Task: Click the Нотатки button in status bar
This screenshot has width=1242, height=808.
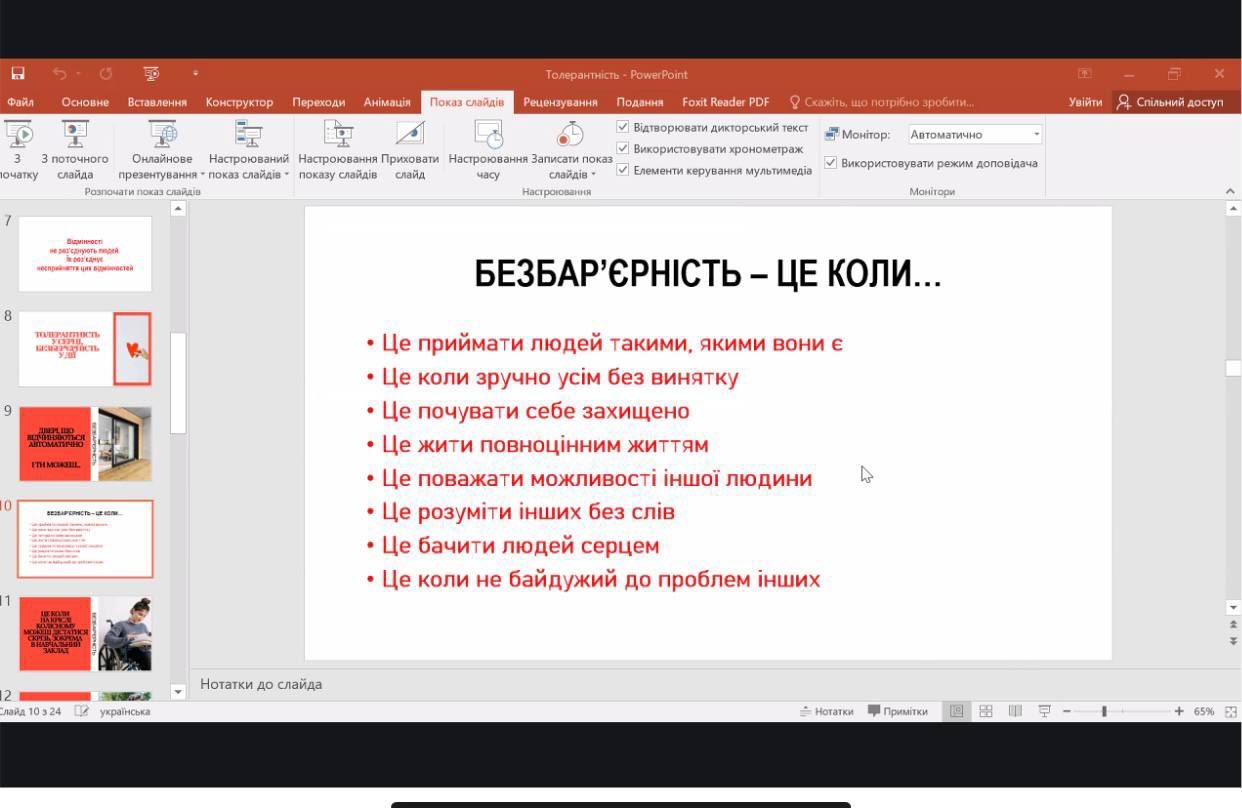Action: [x=827, y=711]
